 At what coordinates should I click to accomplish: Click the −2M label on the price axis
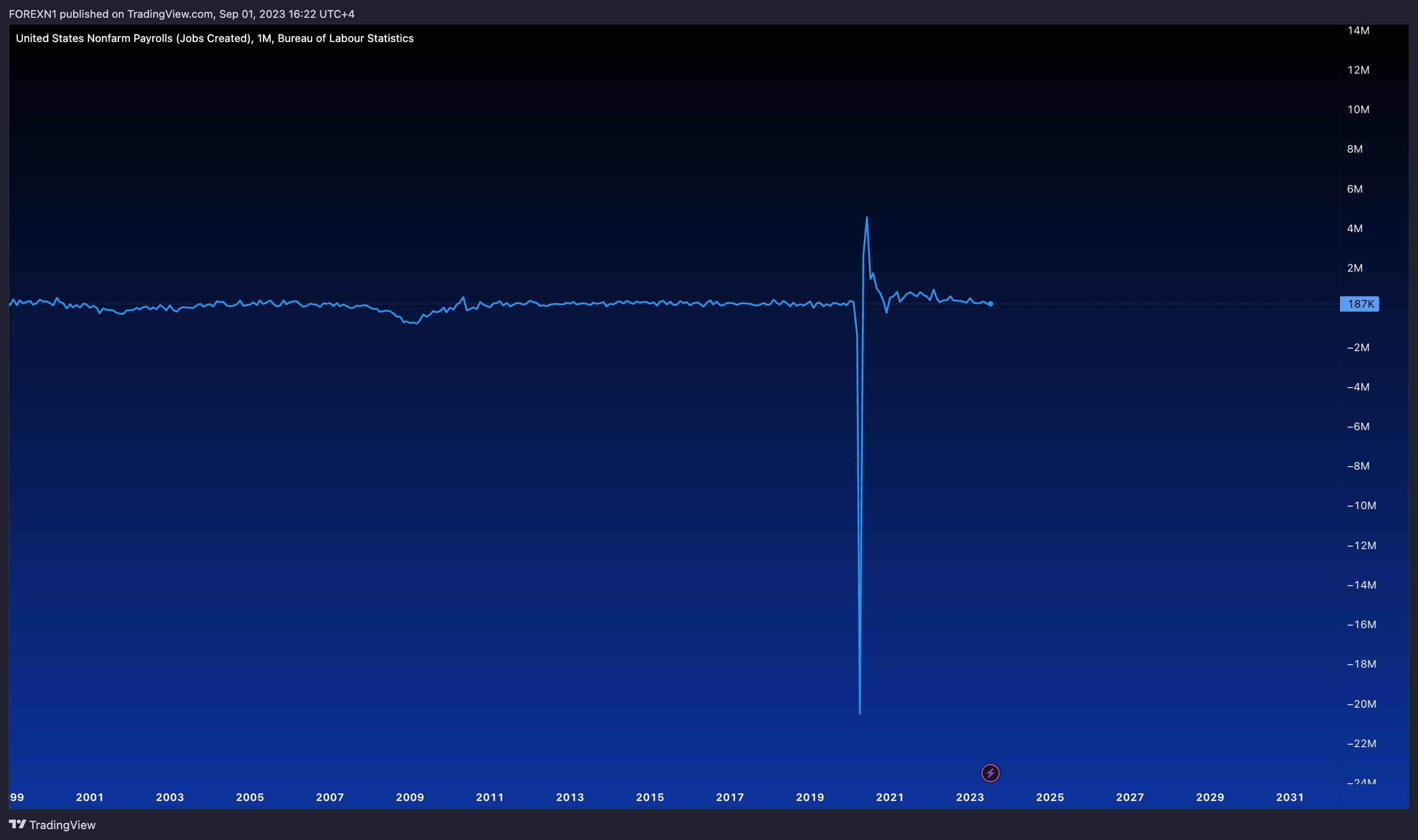(x=1358, y=347)
